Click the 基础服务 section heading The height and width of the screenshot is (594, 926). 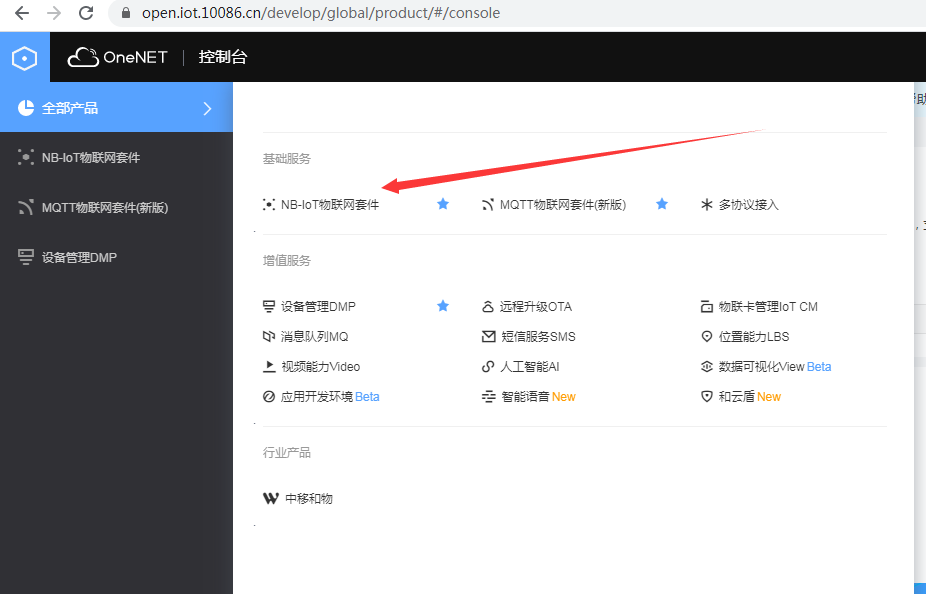click(286, 159)
